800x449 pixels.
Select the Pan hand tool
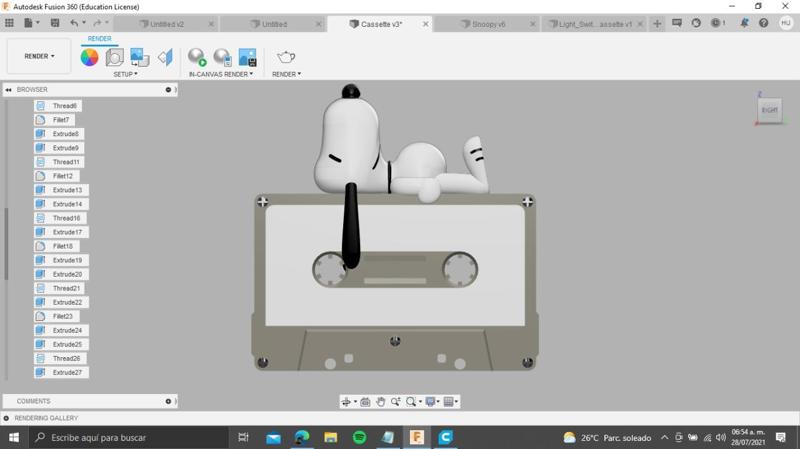click(x=381, y=402)
